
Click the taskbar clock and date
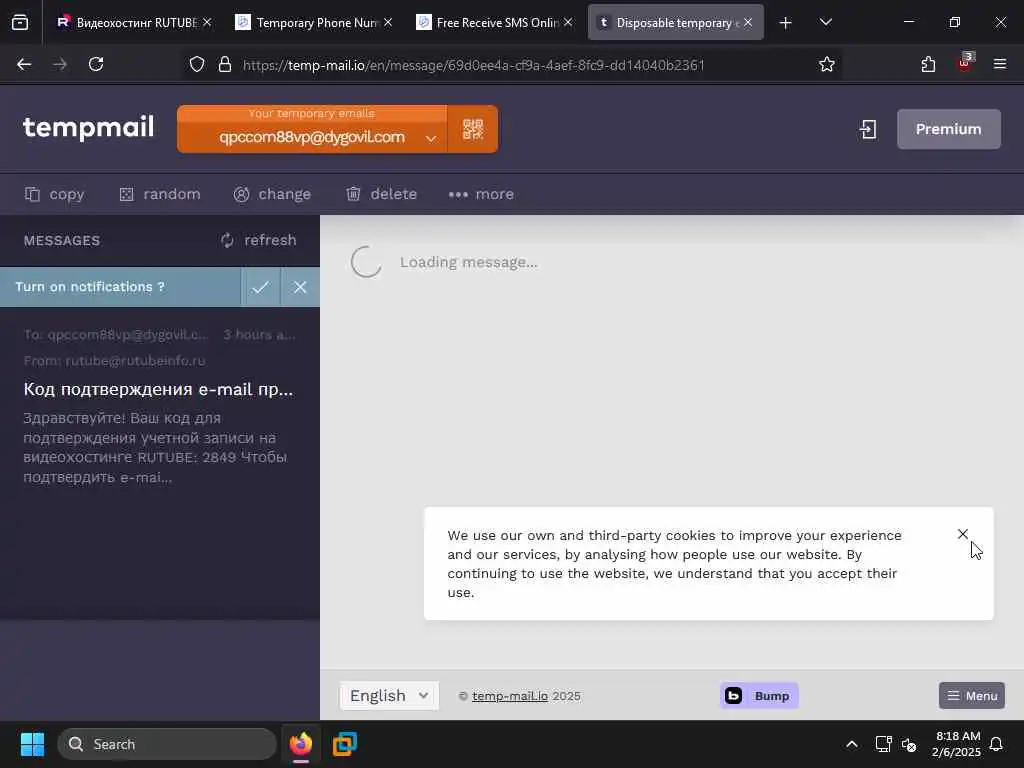click(x=957, y=744)
